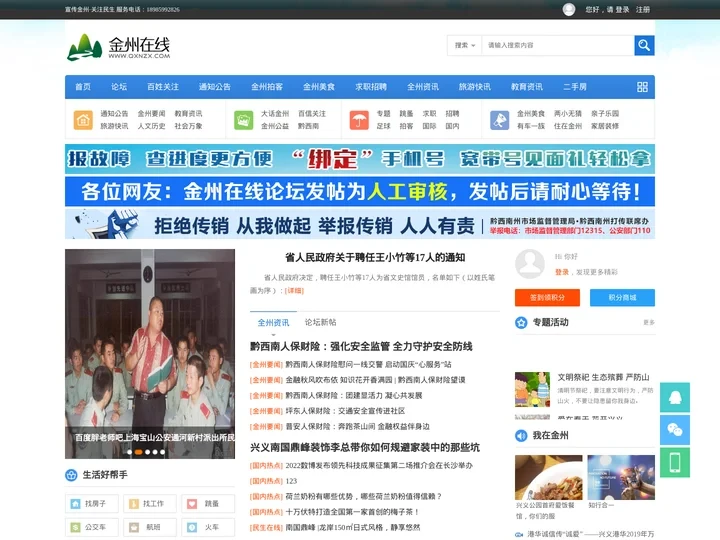Click the food dish photo thumbnail
This screenshot has width=720, height=540.
tap(549, 478)
